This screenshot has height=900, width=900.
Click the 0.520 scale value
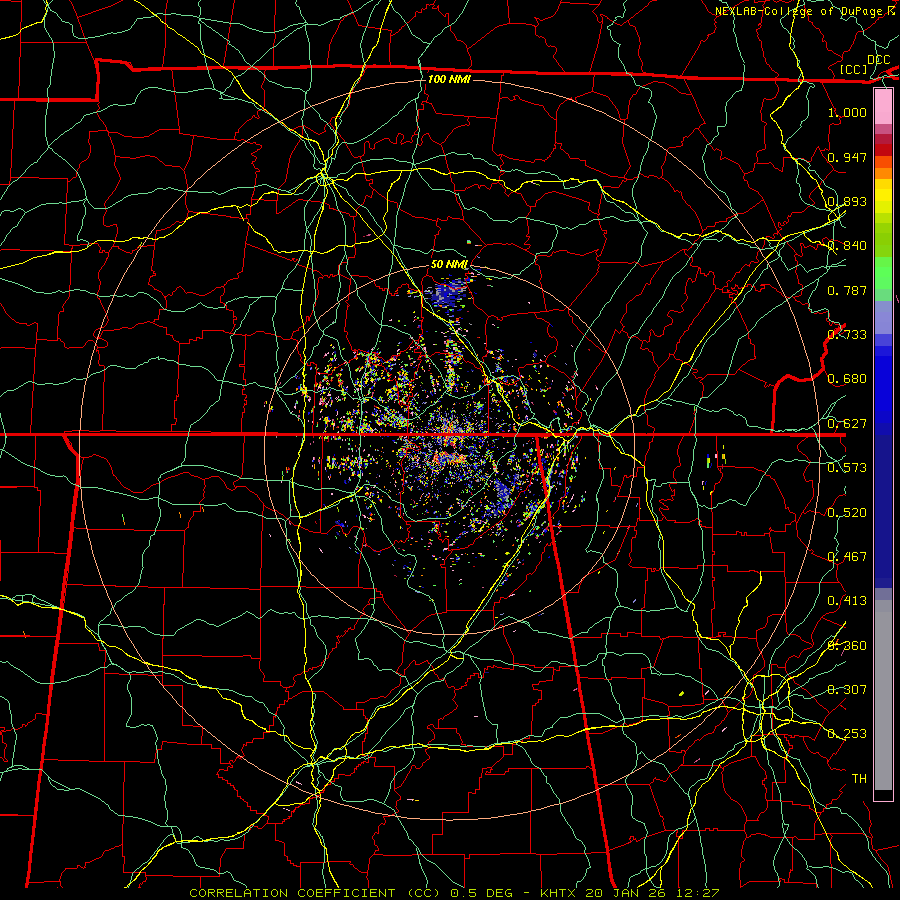847,513
